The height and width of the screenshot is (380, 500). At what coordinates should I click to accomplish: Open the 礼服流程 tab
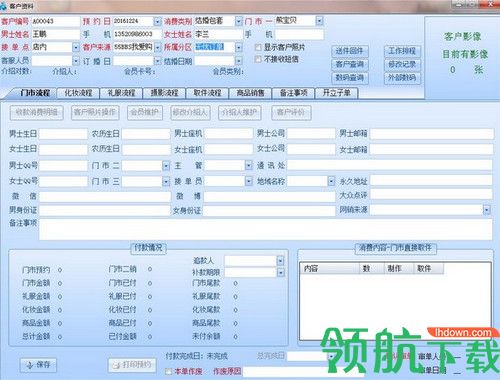[121, 93]
